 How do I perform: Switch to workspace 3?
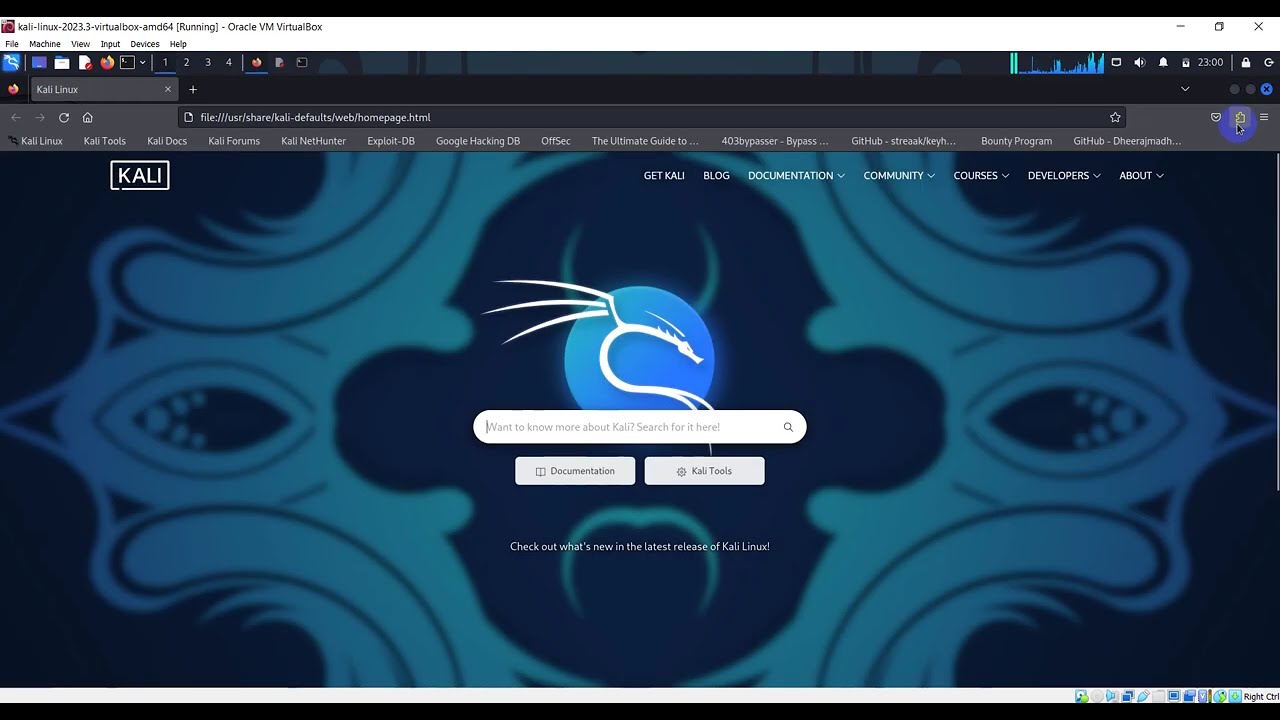point(208,62)
